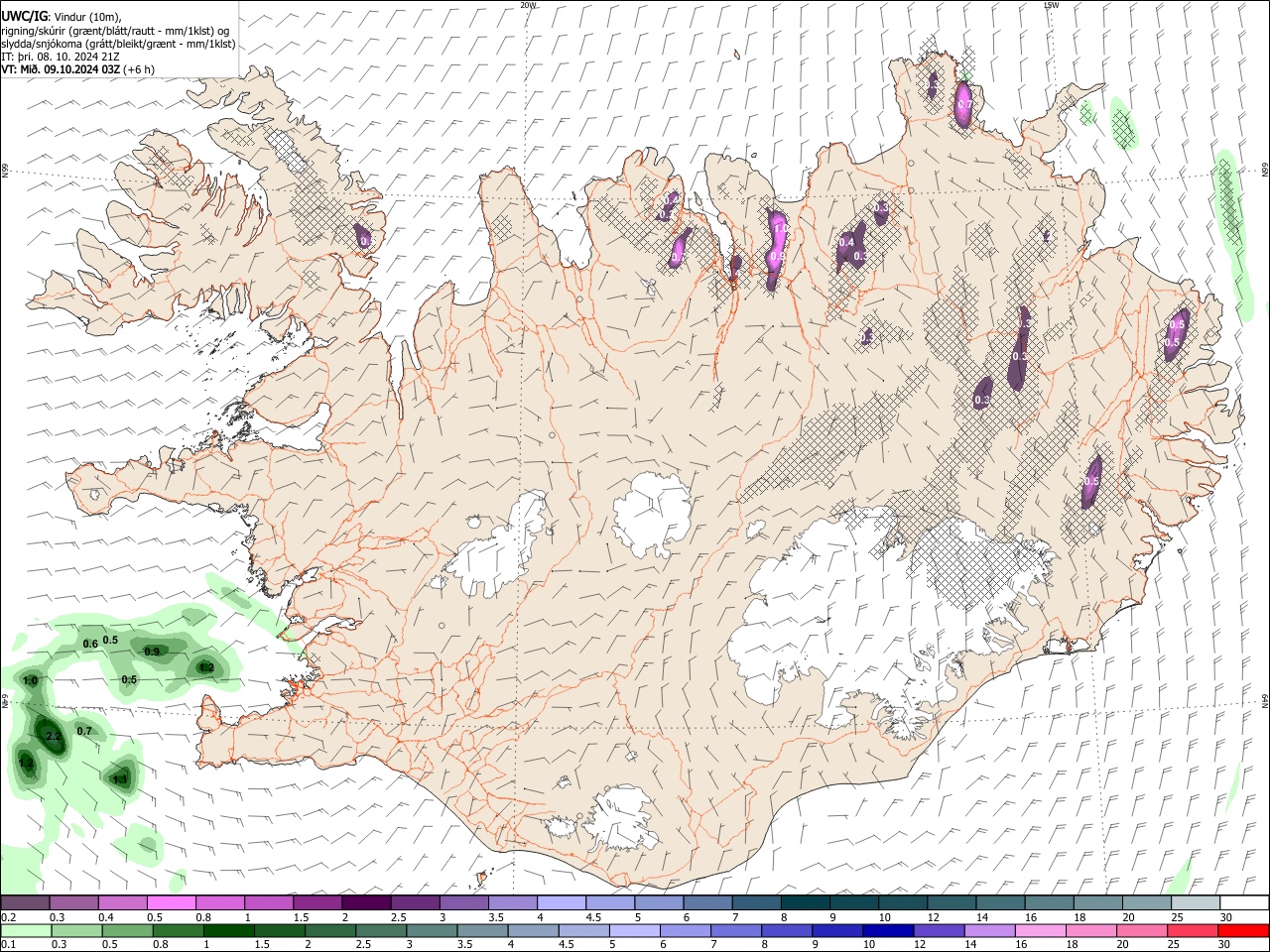Click the lavender 4 swatch in the top legend row
The width and height of the screenshot is (1270, 952).
tap(562, 903)
